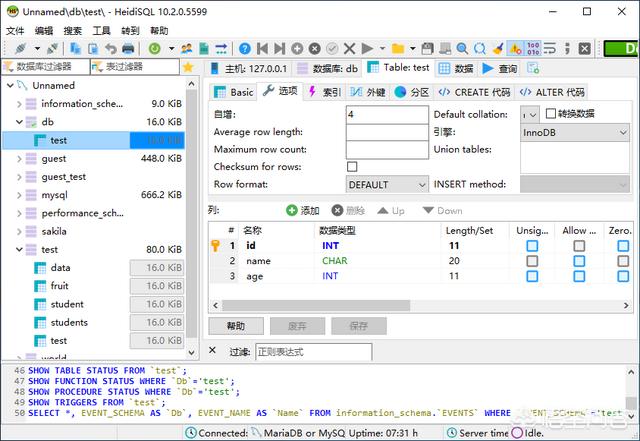
Task: Open the user manager icon
Action: (187, 49)
